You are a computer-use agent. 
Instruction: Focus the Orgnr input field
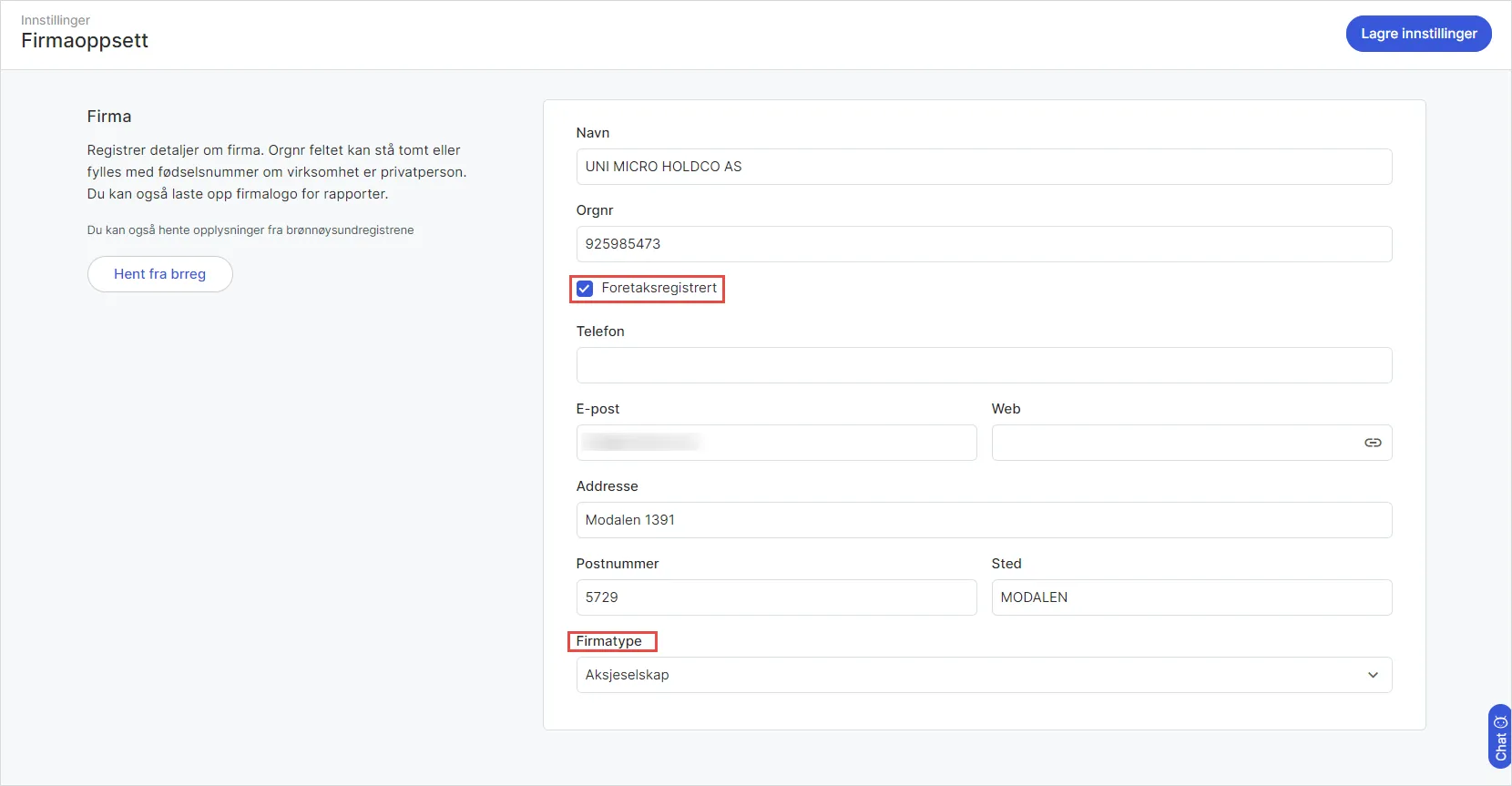[984, 244]
